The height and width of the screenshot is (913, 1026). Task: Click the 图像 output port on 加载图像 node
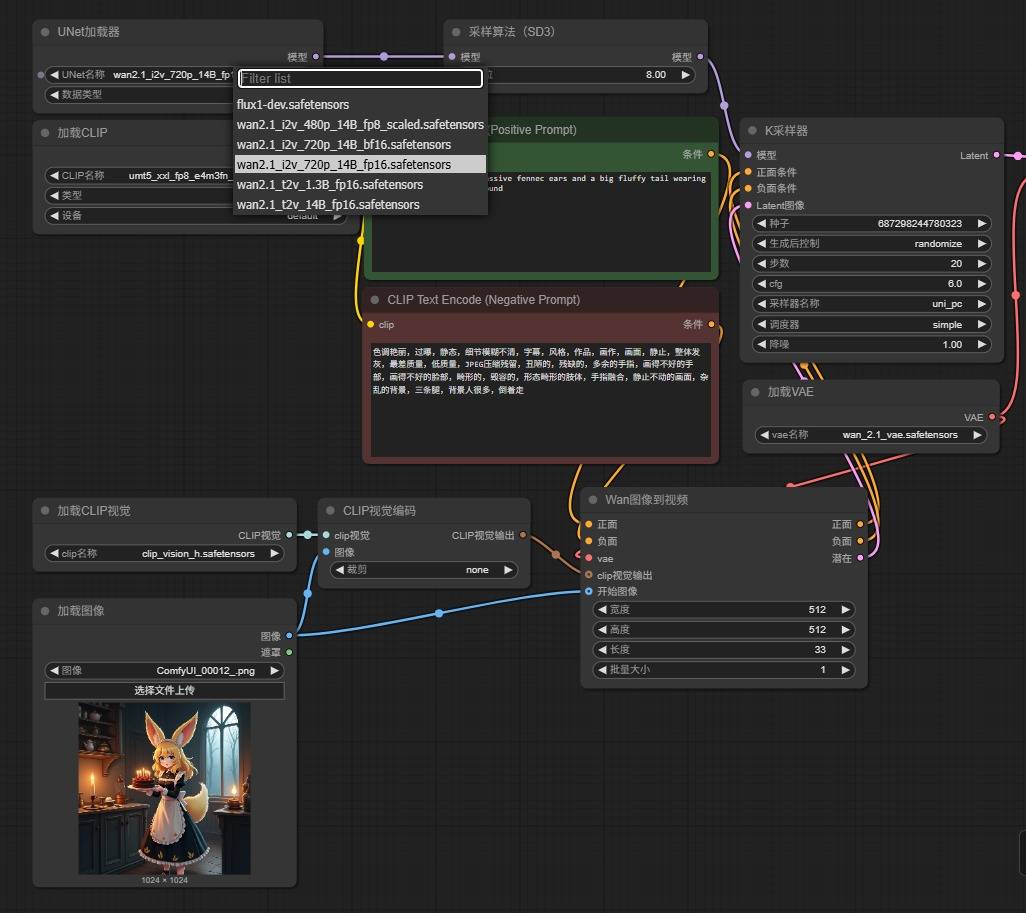[x=289, y=635]
